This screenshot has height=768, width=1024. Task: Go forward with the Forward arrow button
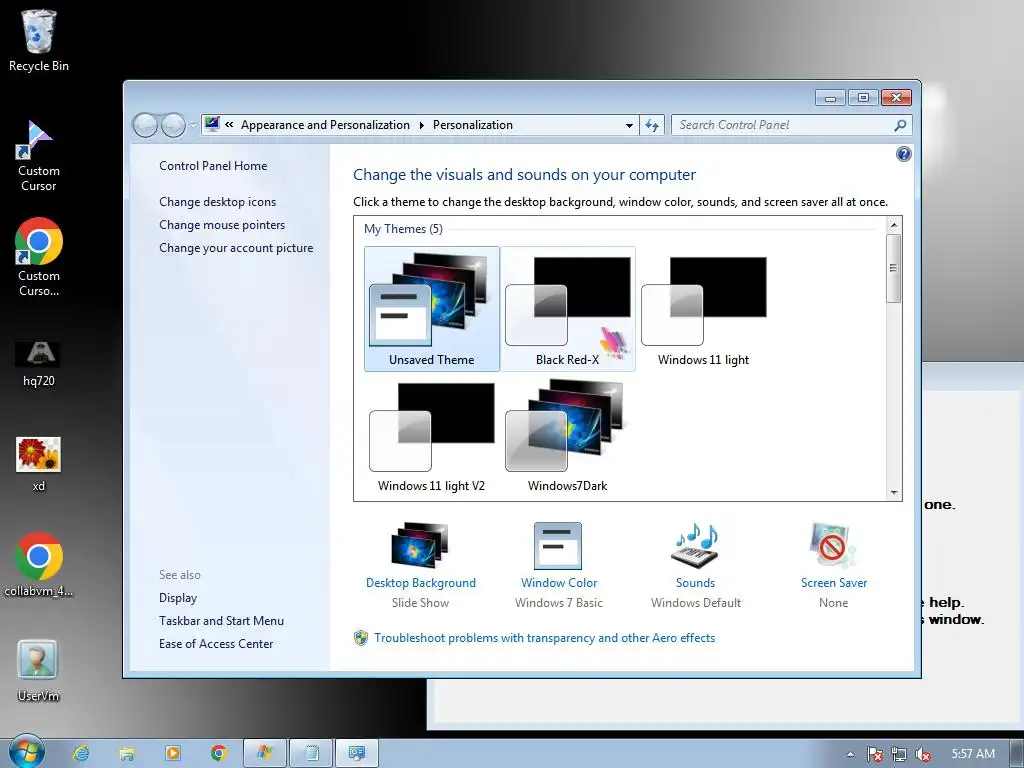pos(173,125)
